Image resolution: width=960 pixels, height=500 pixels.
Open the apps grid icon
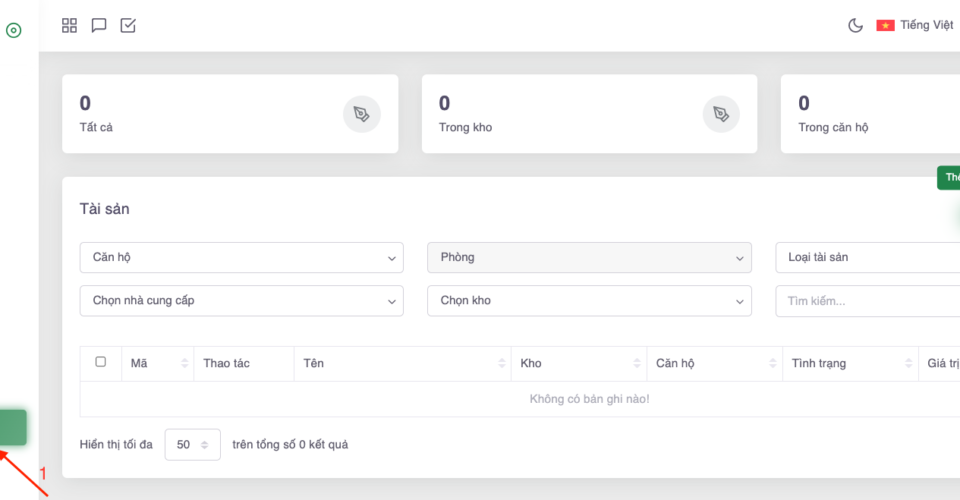pyautogui.click(x=69, y=26)
